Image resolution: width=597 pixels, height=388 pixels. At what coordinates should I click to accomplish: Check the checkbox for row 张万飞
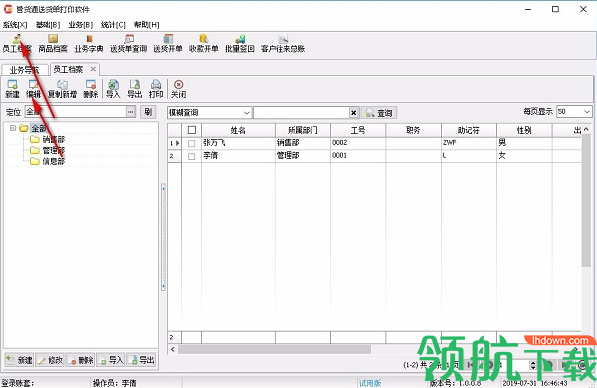coord(192,144)
